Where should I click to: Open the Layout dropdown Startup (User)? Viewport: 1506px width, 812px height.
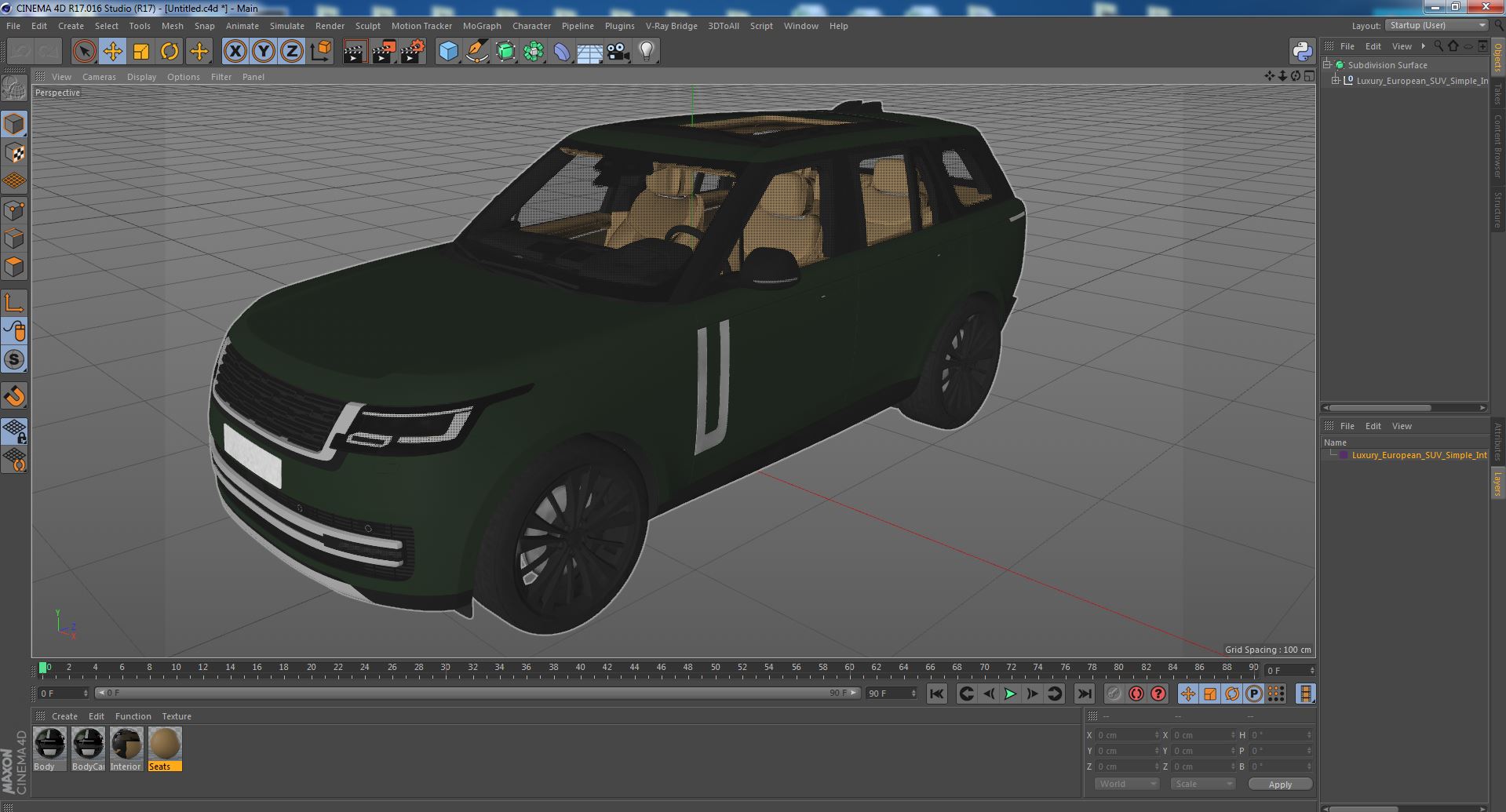[1436, 26]
